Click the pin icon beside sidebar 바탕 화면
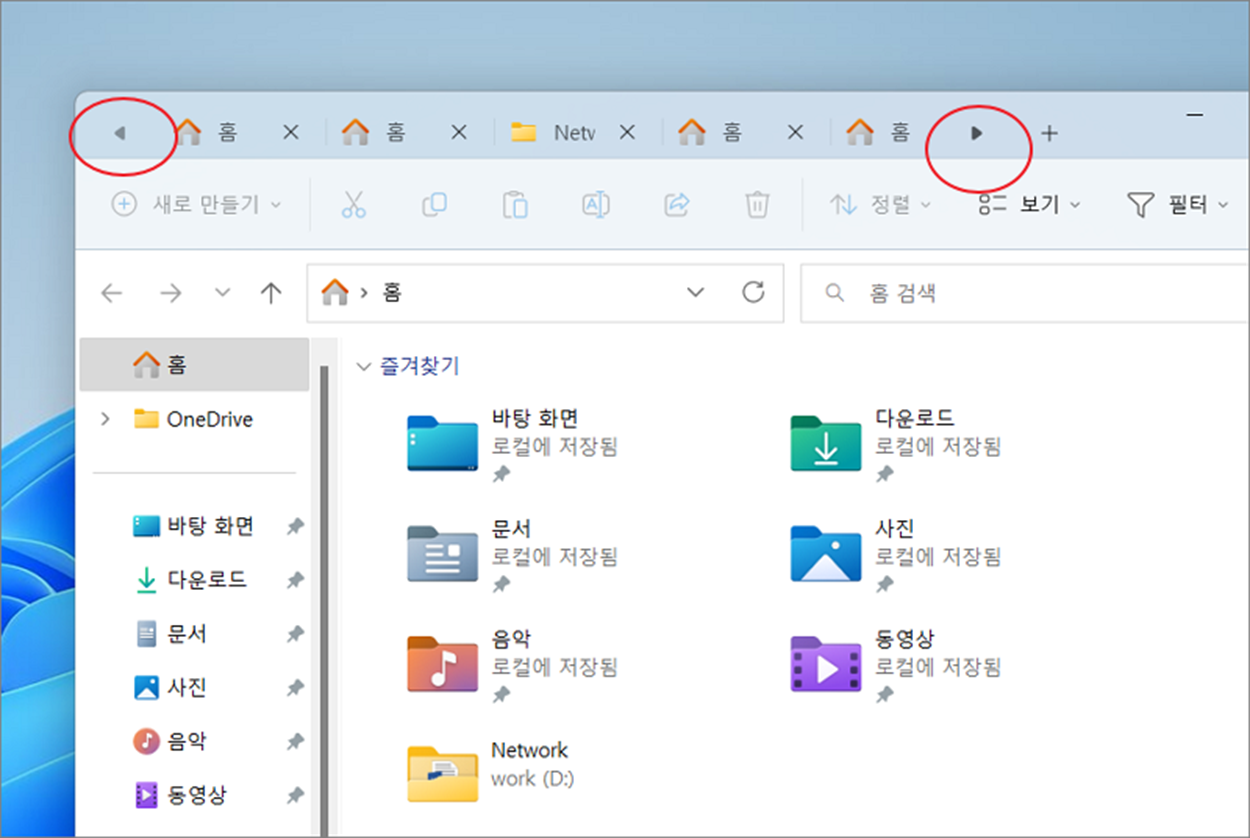This screenshot has width=1250, height=838. (295, 526)
